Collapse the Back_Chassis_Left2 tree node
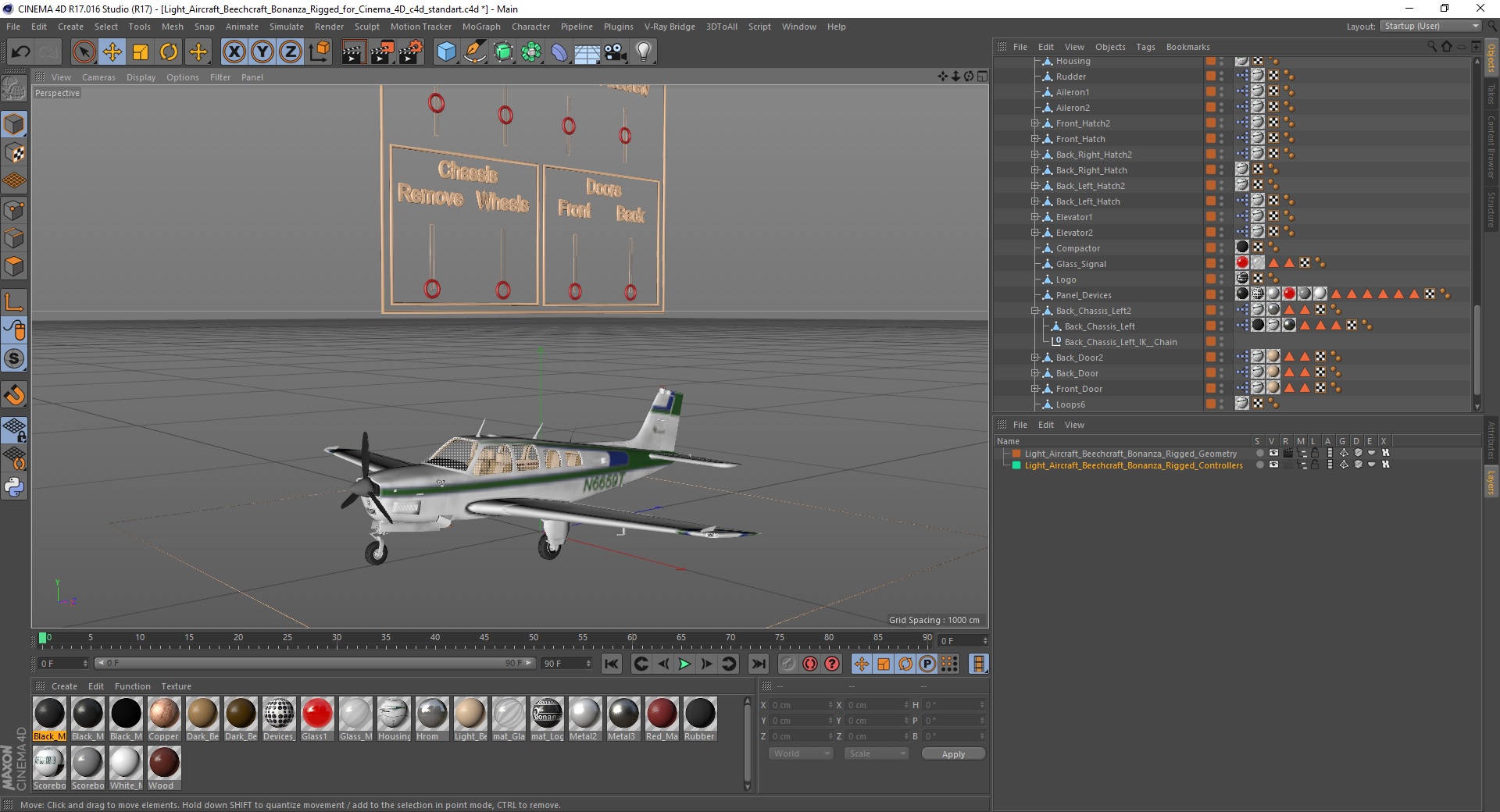Image resolution: width=1500 pixels, height=812 pixels. click(x=1034, y=311)
